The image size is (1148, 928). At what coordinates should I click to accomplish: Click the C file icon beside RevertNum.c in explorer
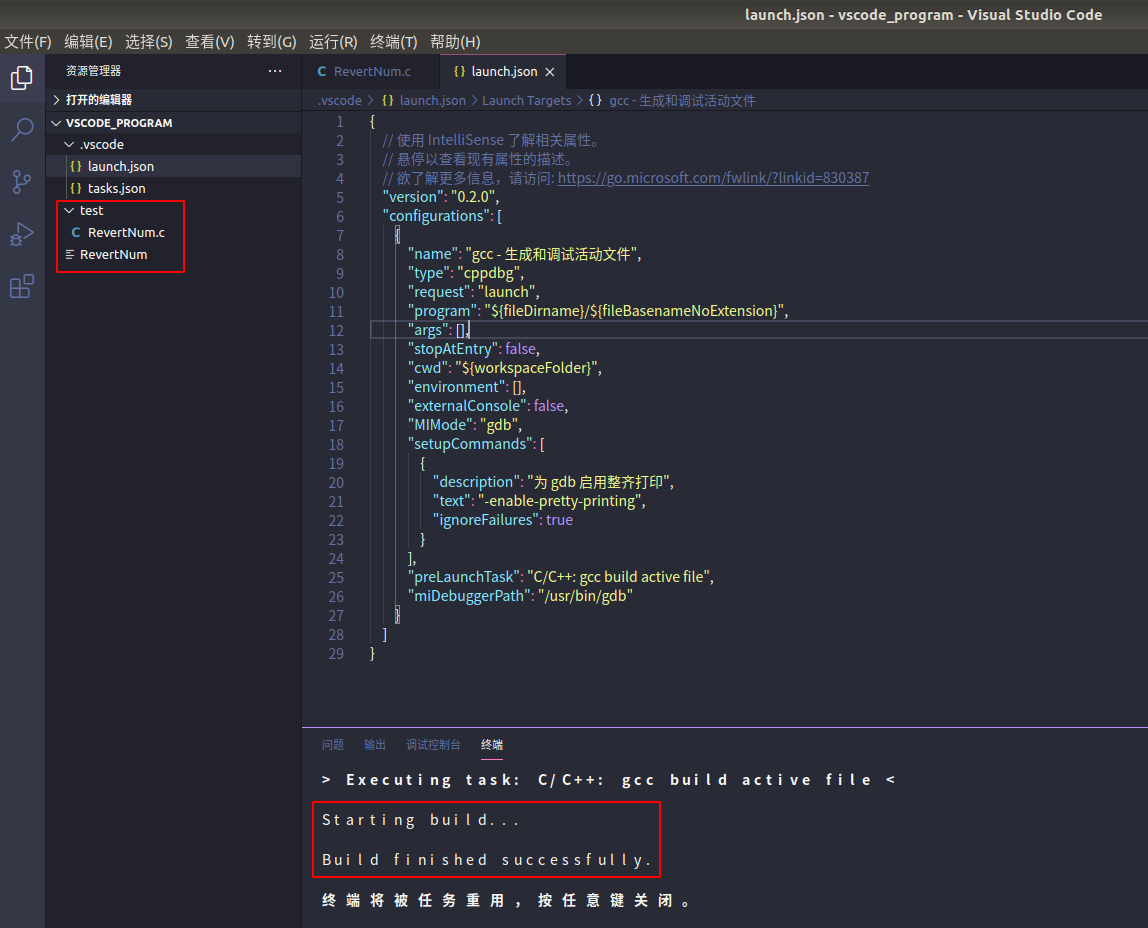75,232
